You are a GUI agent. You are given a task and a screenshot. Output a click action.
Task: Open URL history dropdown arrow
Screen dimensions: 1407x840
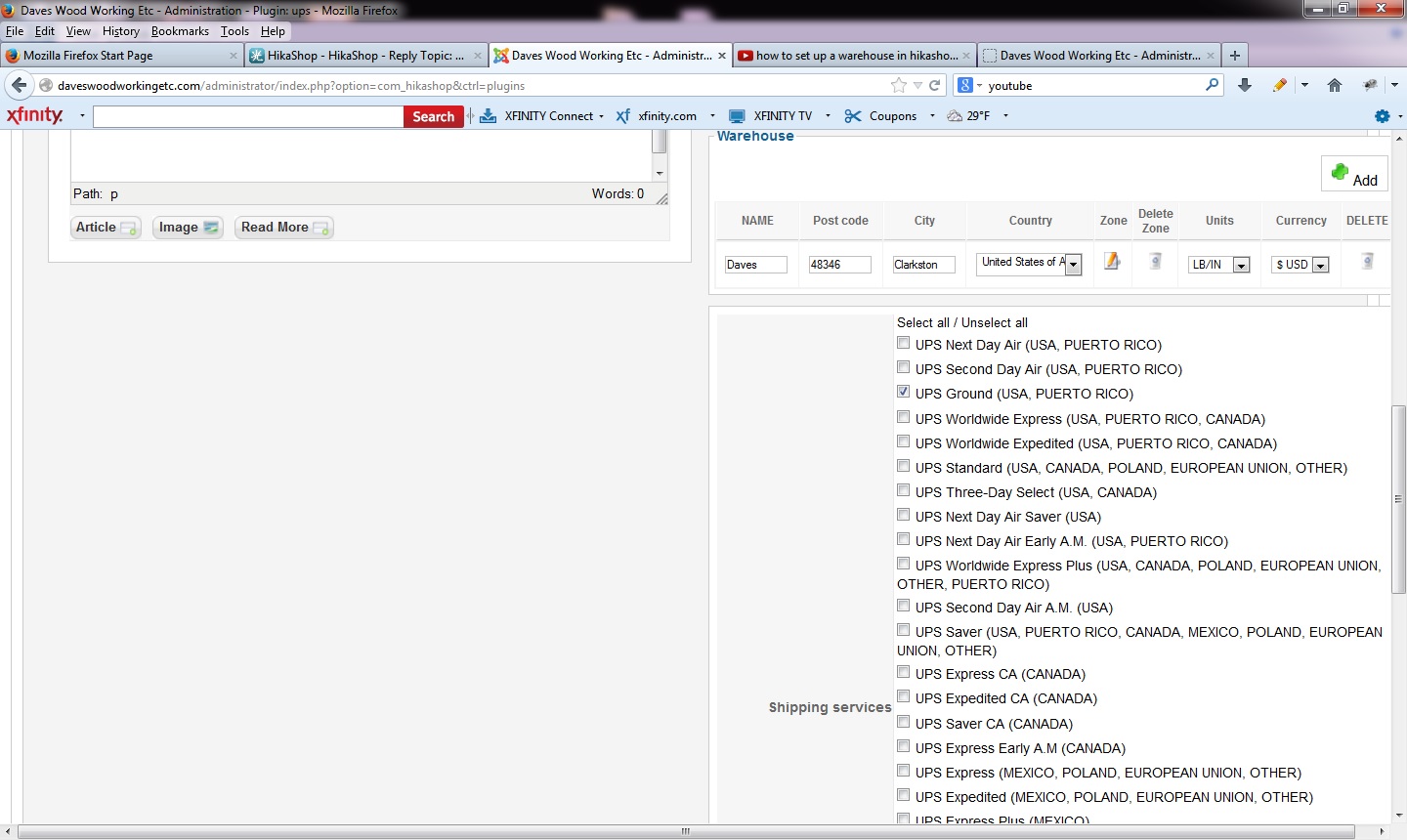[917, 86]
